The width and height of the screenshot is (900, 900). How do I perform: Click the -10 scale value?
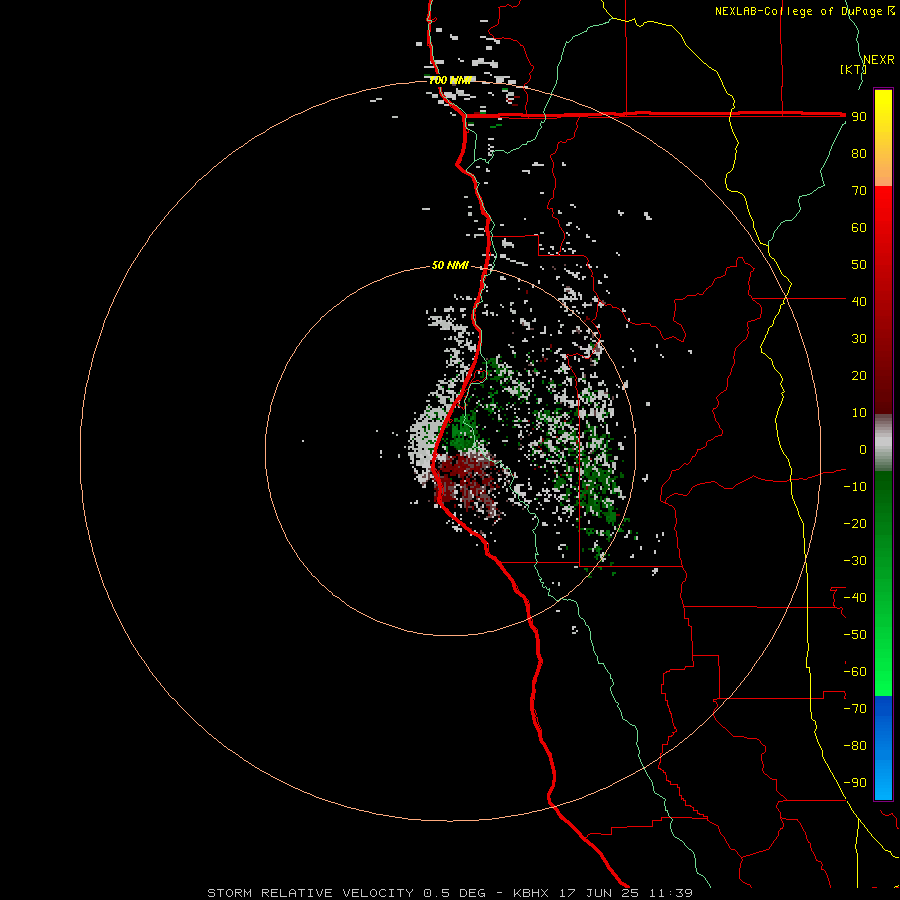tap(855, 487)
